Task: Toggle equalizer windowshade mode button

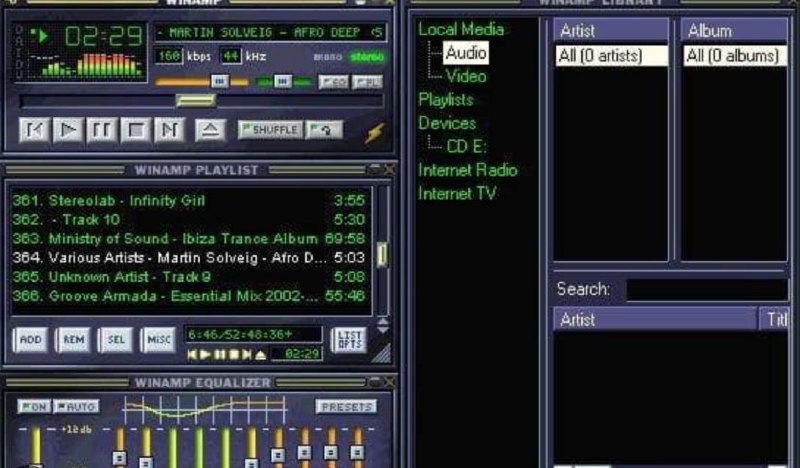Action: click(x=376, y=382)
